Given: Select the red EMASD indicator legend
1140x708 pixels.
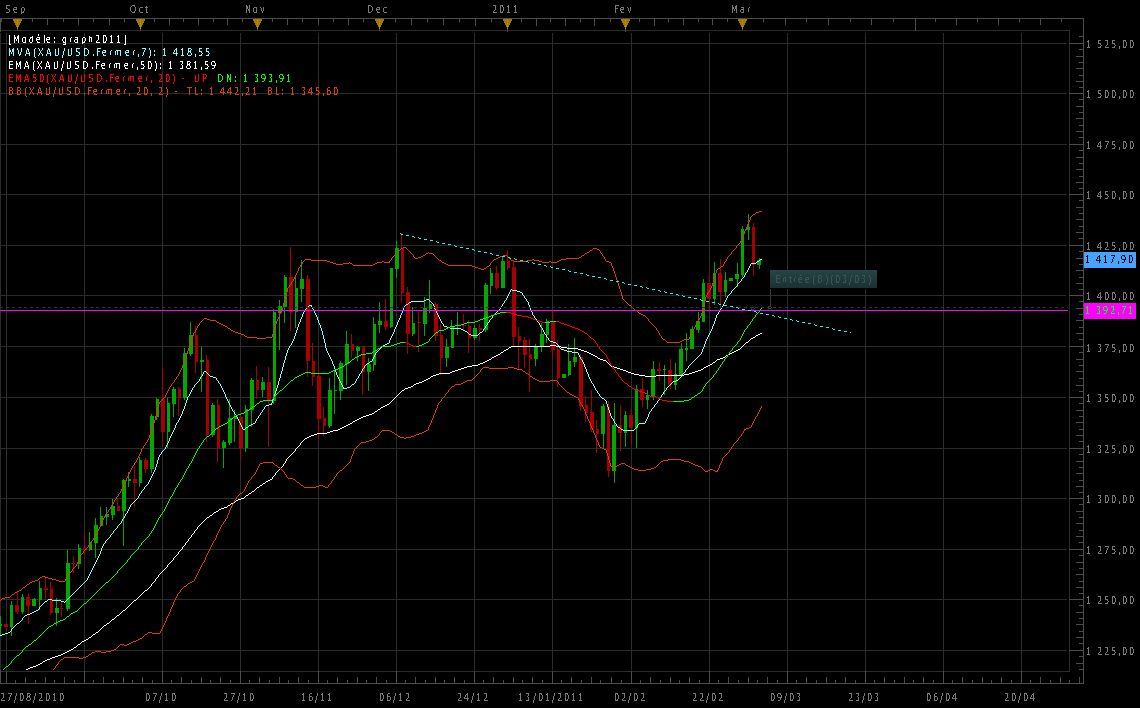Looking at the screenshot, I should pyautogui.click(x=108, y=79).
